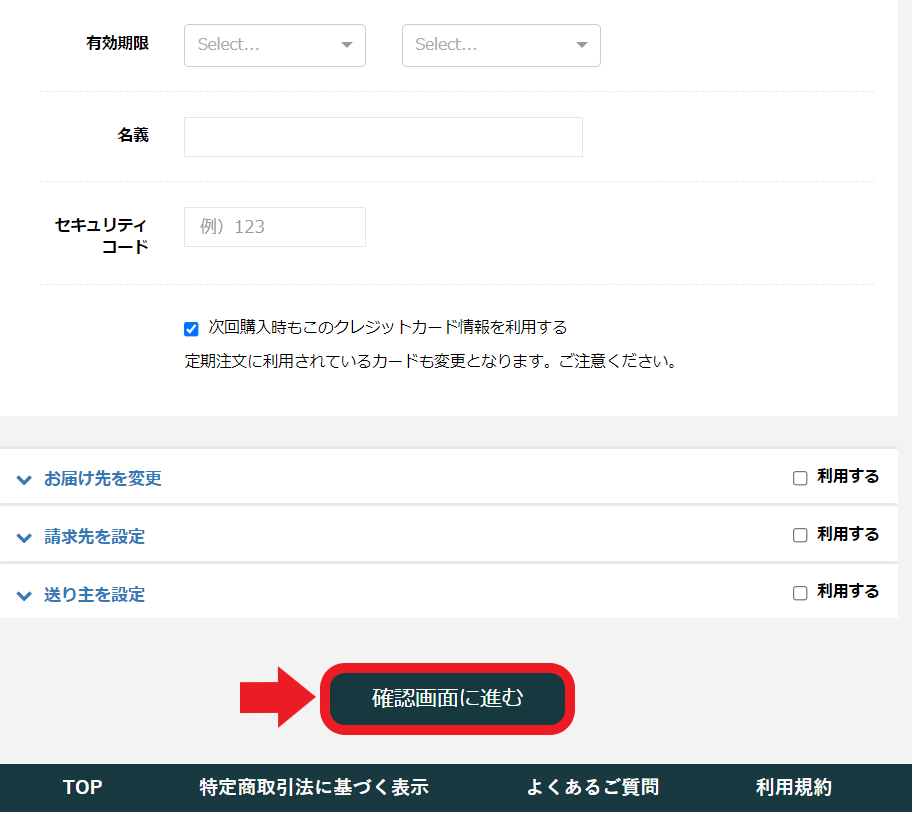Open the second 有効期限 Select dropdown
Screen dimensions: 912x819
click(x=501, y=45)
